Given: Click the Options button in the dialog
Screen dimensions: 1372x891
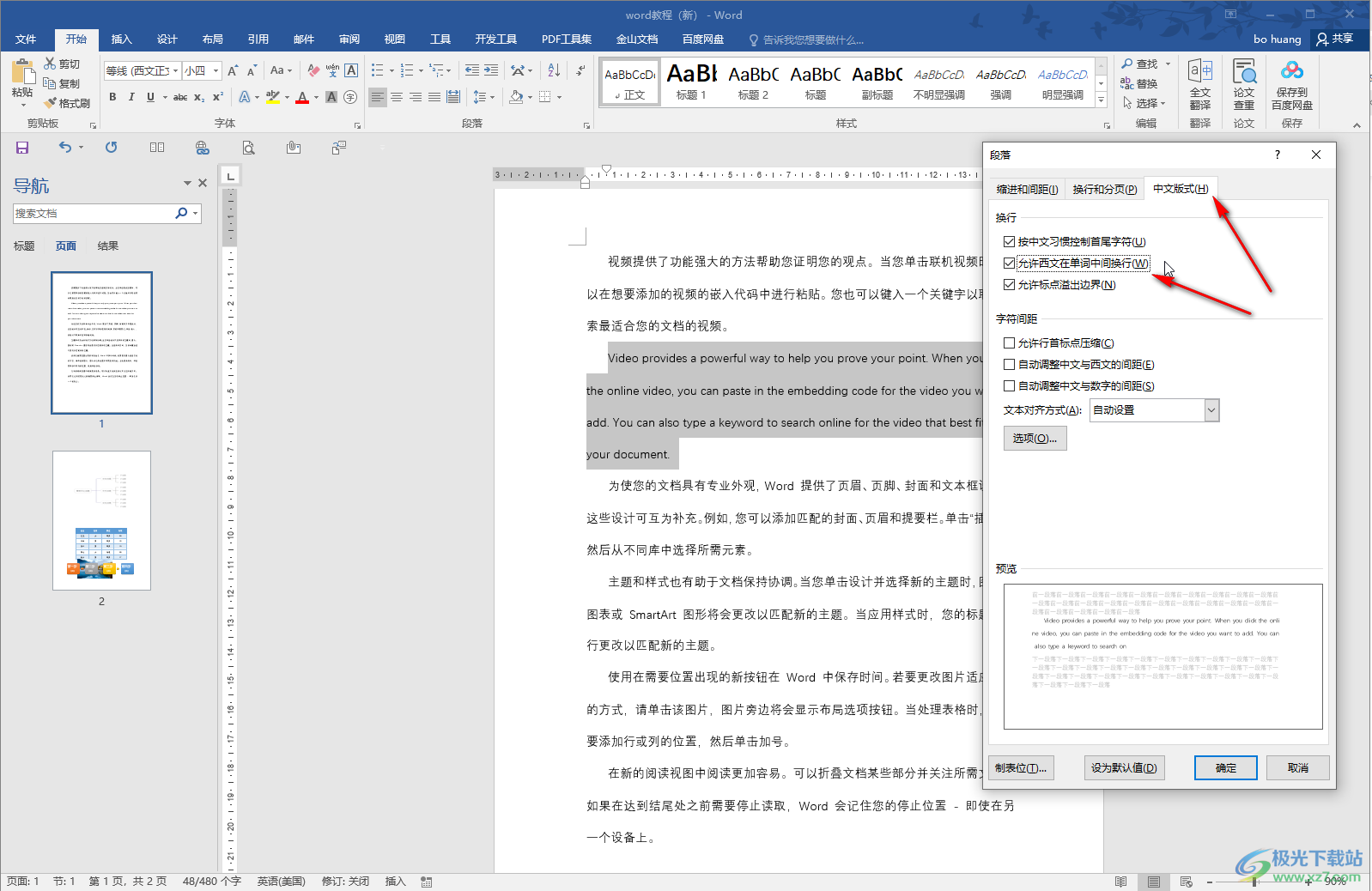Looking at the screenshot, I should tap(1035, 439).
